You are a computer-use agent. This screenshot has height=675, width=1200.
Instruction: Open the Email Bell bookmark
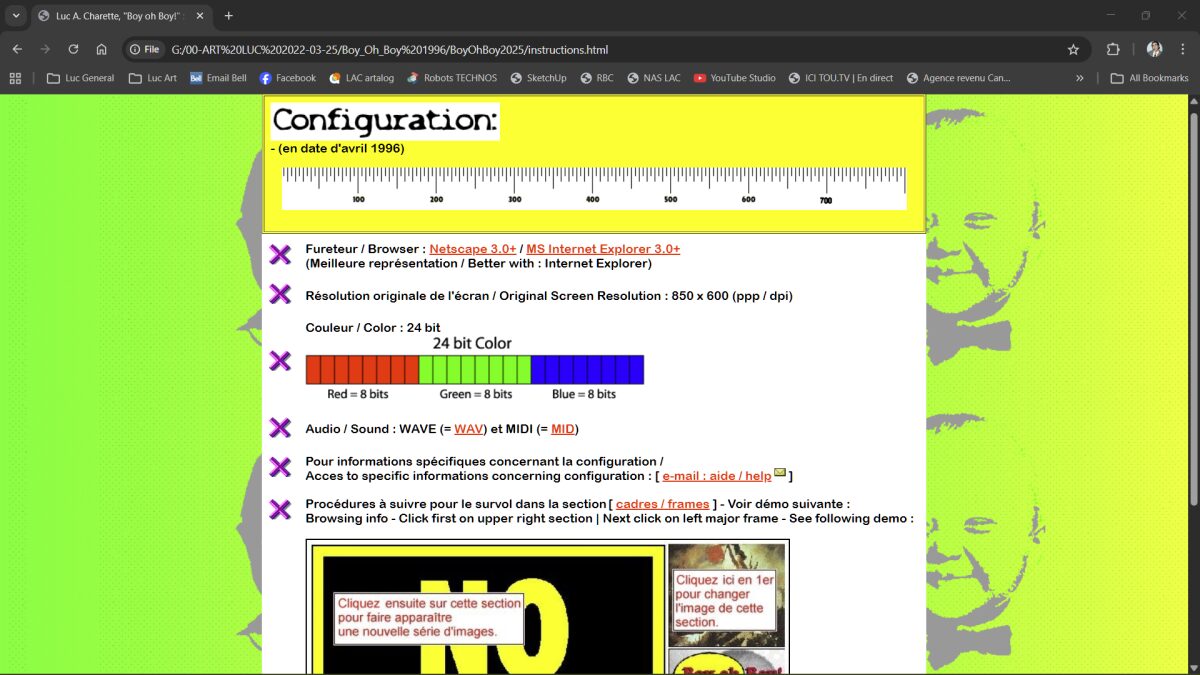click(218, 77)
